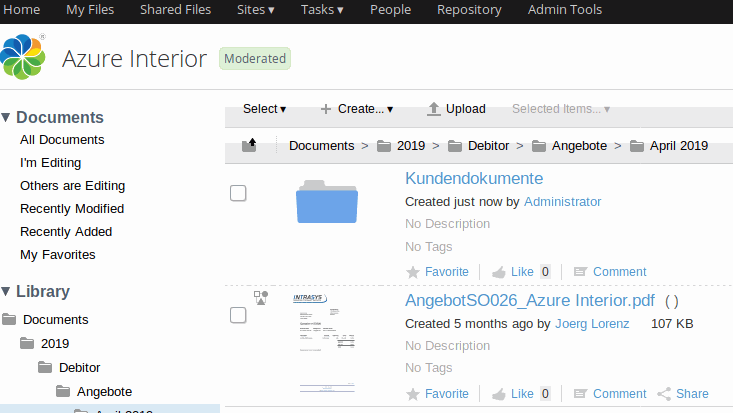Viewport: 733px width, 413px height.
Task: Click the Upload button
Action: pyautogui.click(x=456, y=109)
